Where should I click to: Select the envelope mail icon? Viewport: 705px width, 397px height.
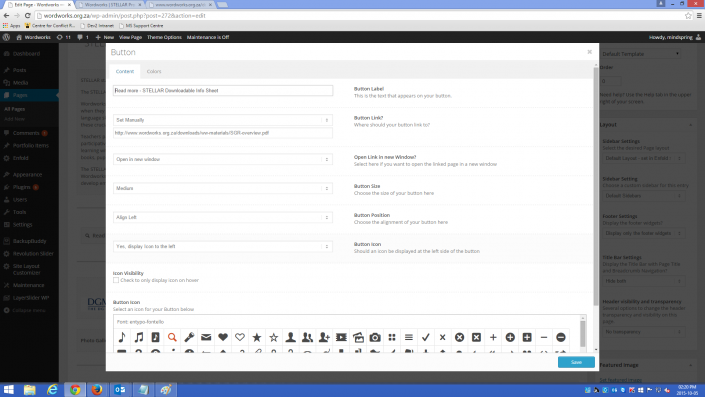[x=206, y=337]
